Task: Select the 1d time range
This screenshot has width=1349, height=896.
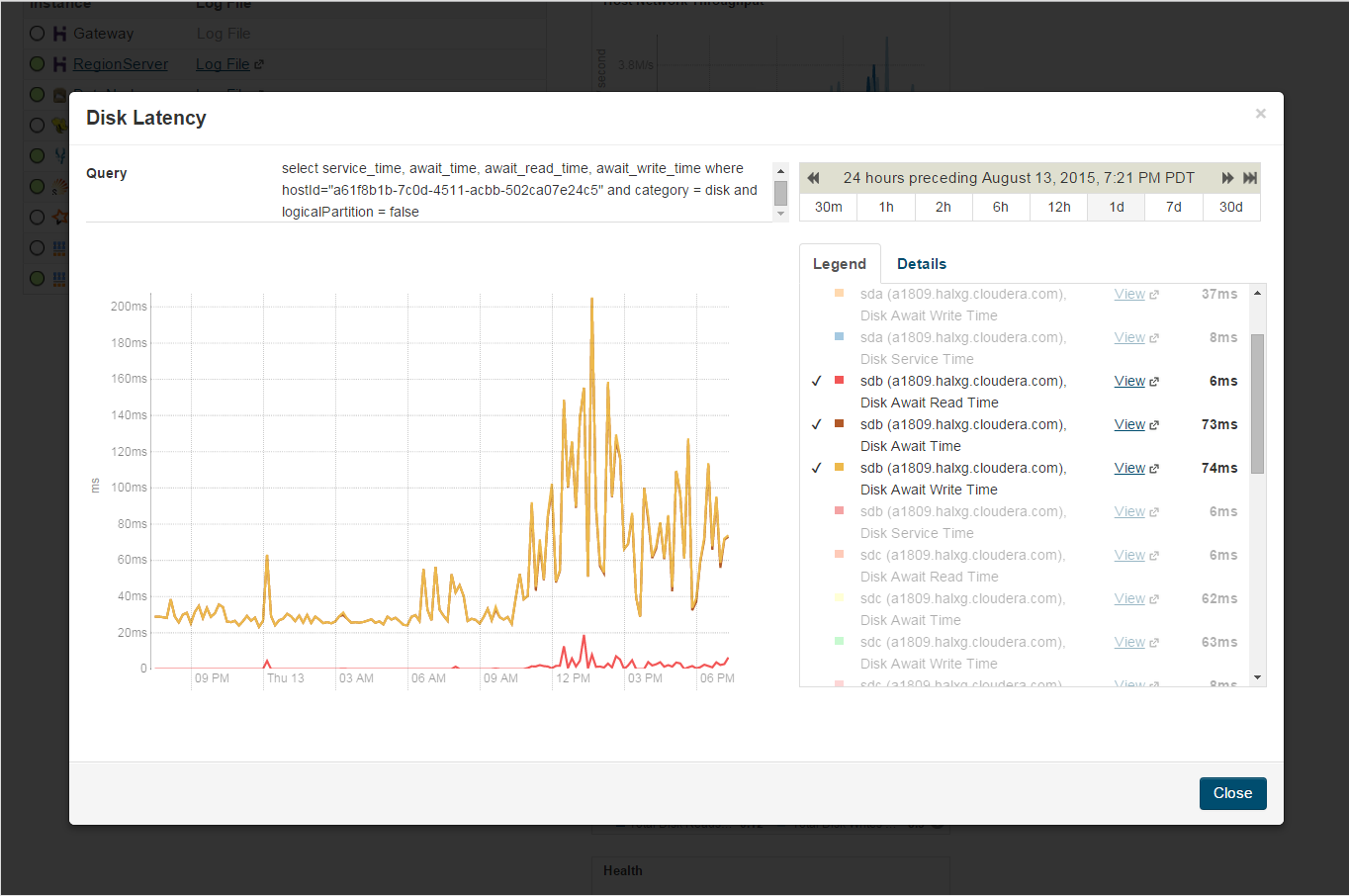Action: click(x=1117, y=207)
